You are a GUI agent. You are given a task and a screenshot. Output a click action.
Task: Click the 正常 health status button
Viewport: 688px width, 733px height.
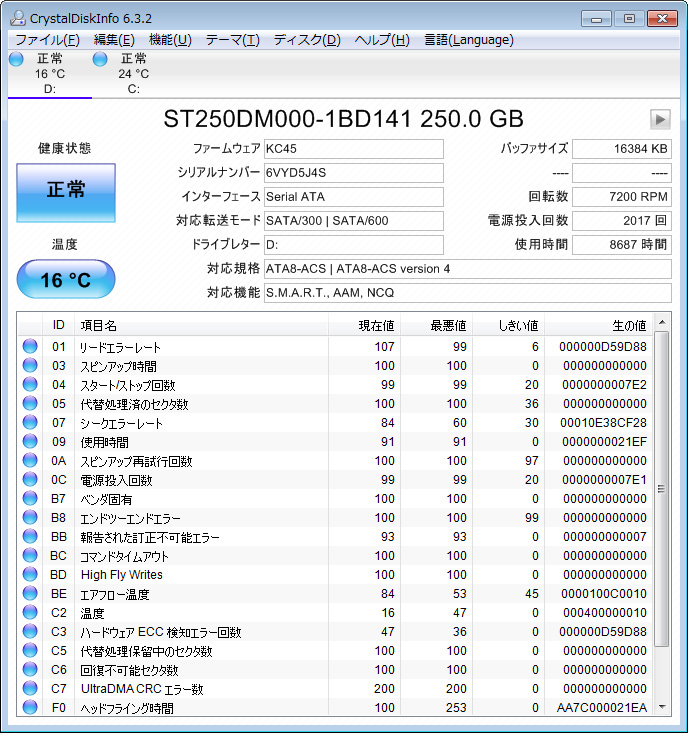66,193
